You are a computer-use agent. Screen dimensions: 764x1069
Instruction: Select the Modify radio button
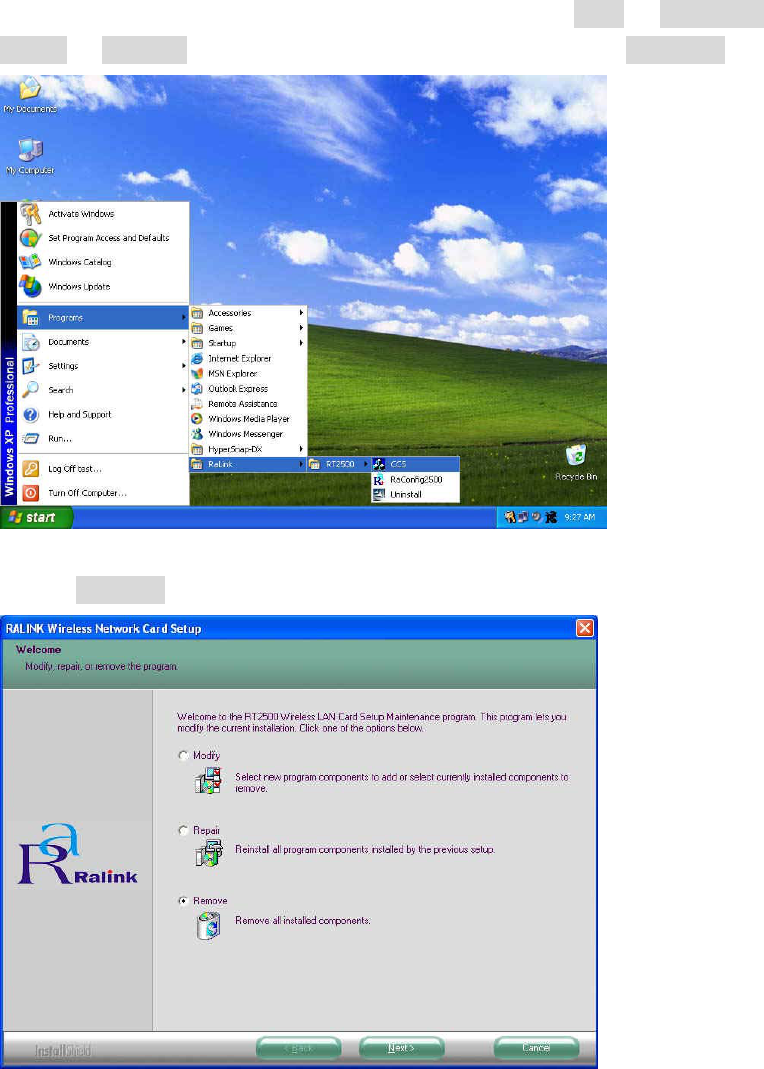(183, 755)
